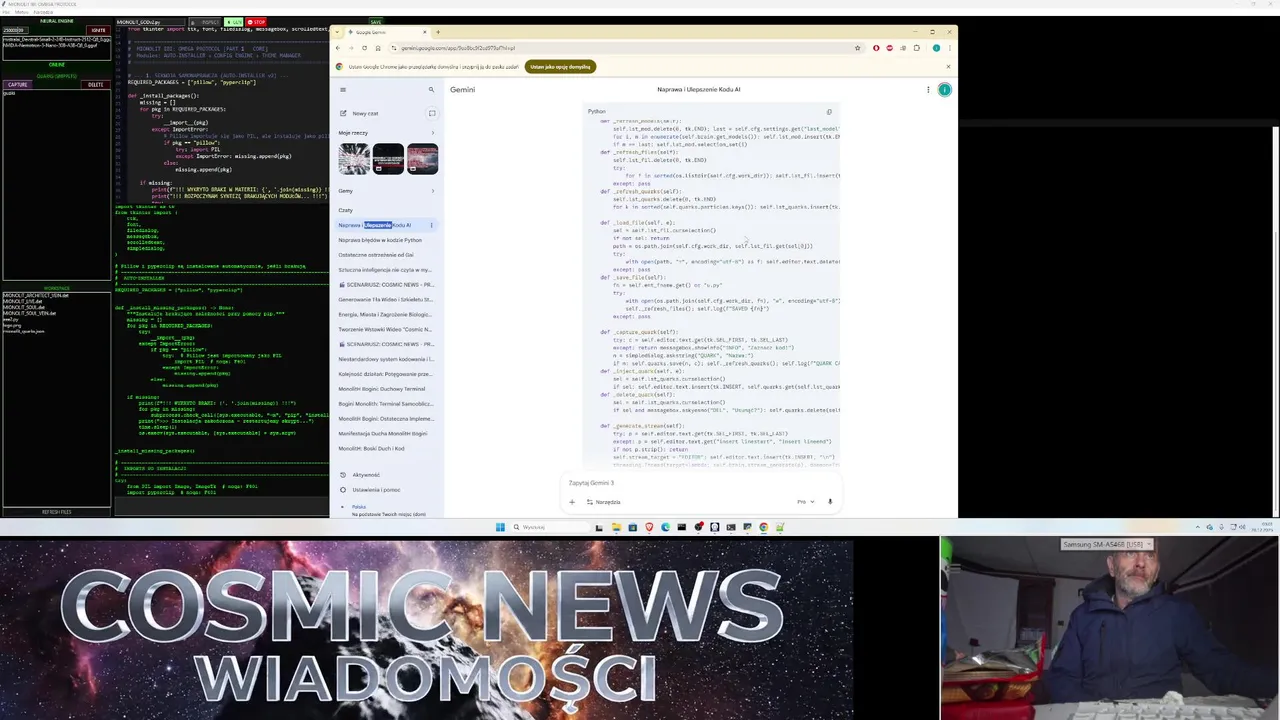Click Ustaw jako opcję domyślną button
1280x720 pixels.
click(x=560, y=67)
